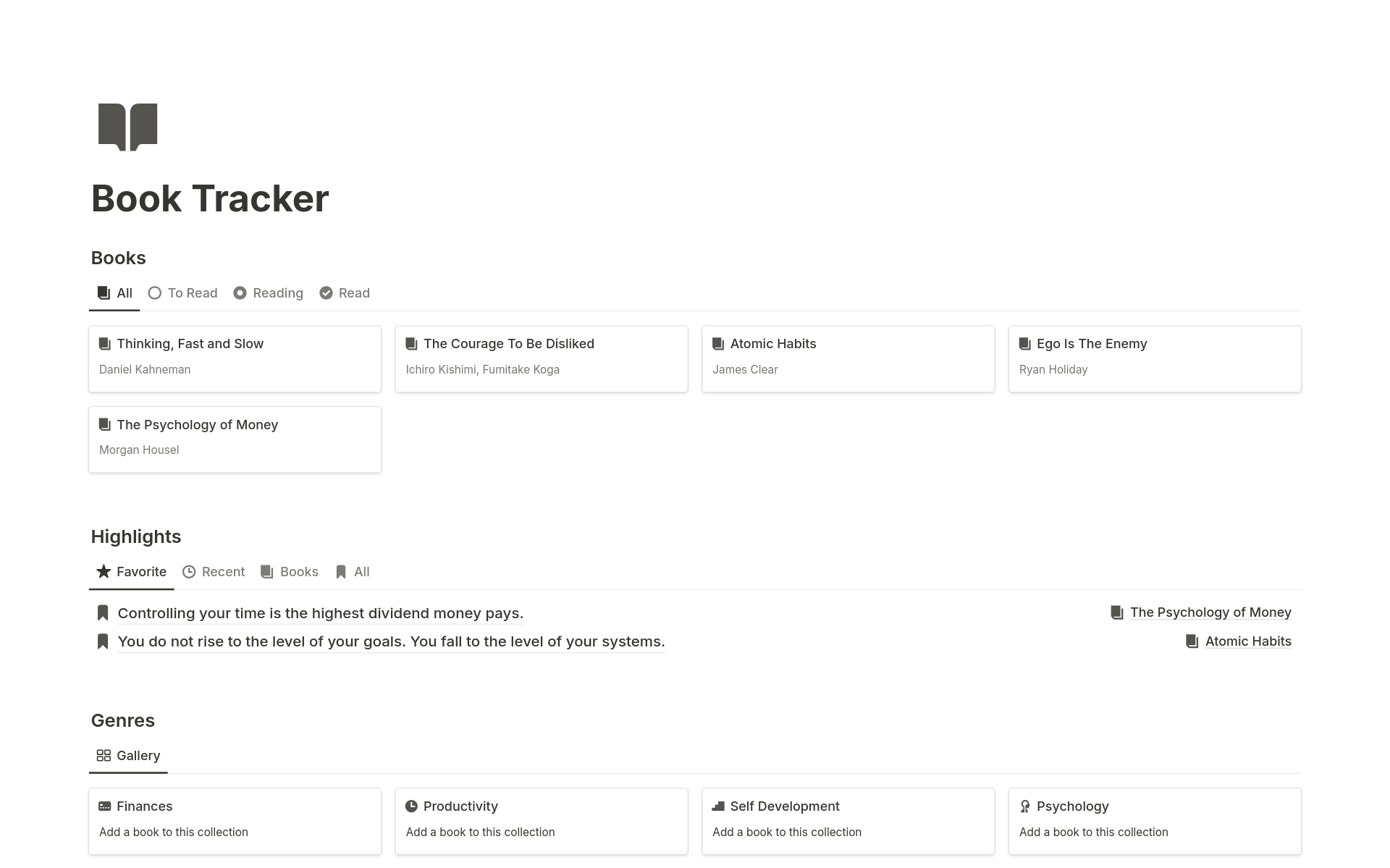This screenshot has height=868, width=1390.
Task: Select the Recent highlights tab
Action: coord(214,572)
